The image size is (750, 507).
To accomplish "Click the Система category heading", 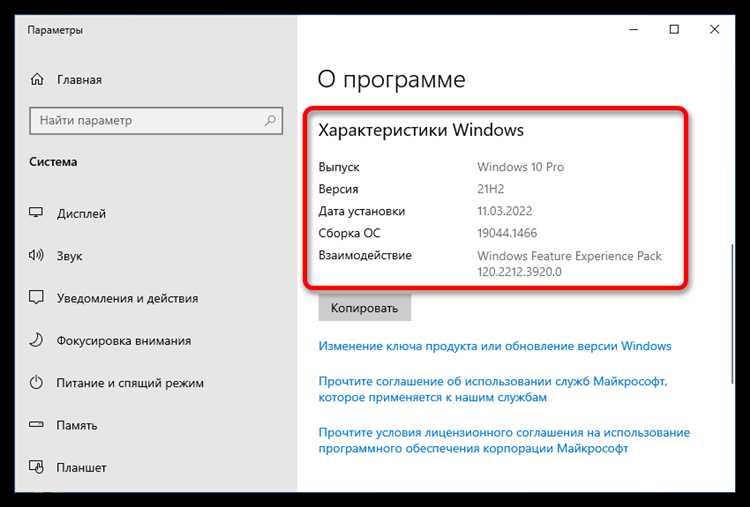I will coord(53,162).
